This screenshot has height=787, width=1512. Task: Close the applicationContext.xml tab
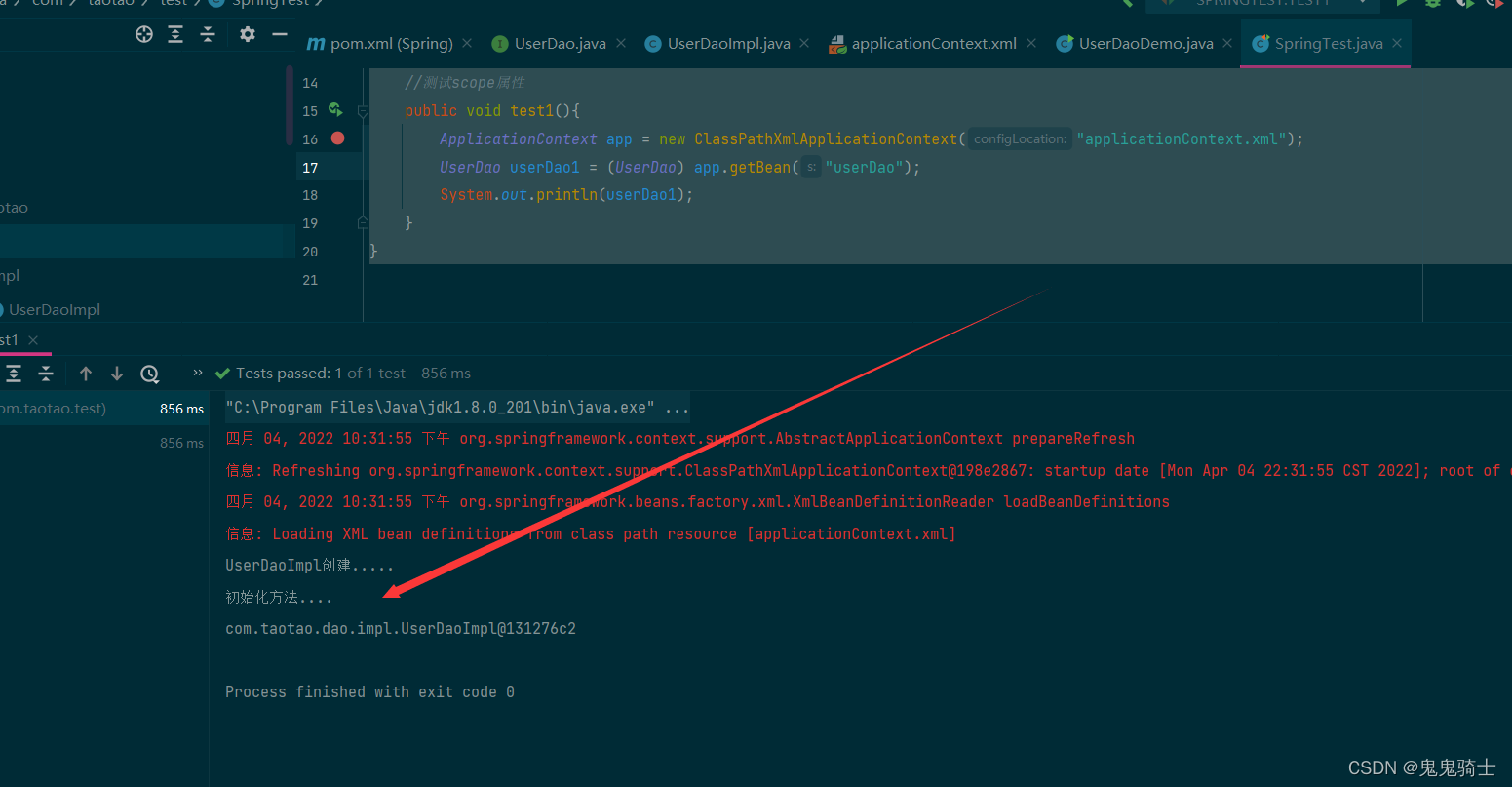pos(1031,43)
